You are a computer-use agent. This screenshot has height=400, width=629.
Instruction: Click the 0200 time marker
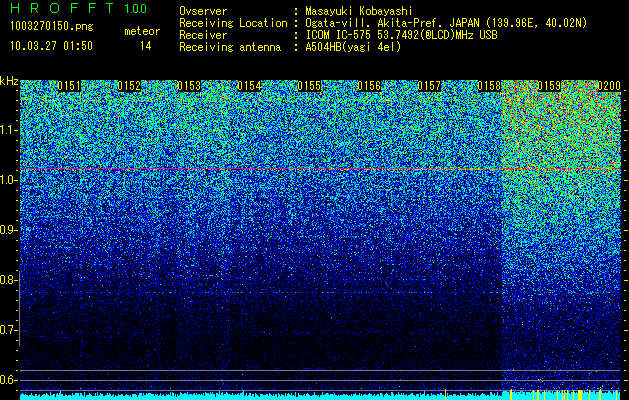pyautogui.click(x=609, y=86)
